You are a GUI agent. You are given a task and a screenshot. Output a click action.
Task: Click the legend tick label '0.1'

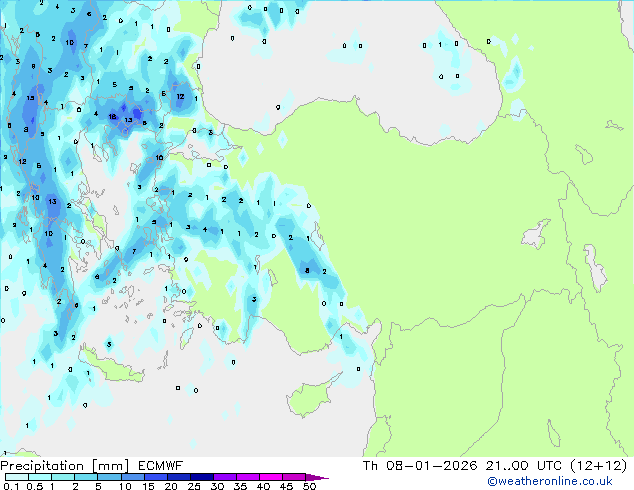coord(11,486)
